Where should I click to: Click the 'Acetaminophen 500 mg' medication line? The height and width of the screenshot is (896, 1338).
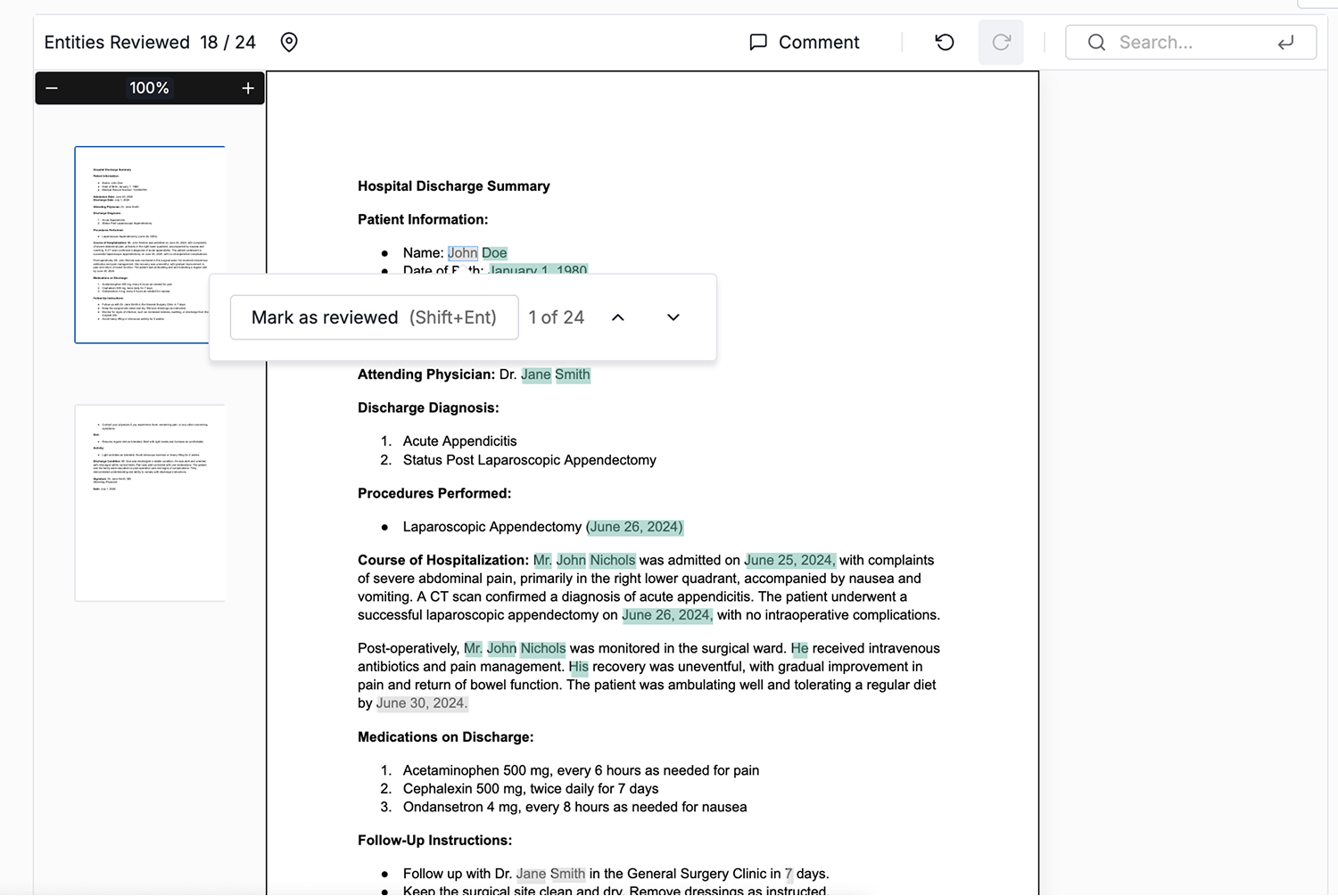(x=581, y=770)
